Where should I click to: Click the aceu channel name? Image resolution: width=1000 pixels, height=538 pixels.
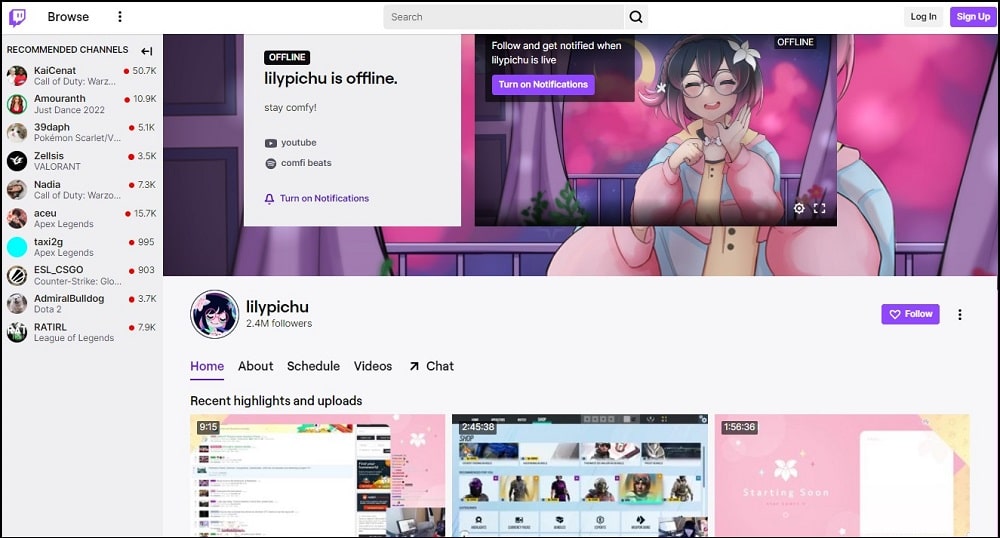click(x=45, y=214)
